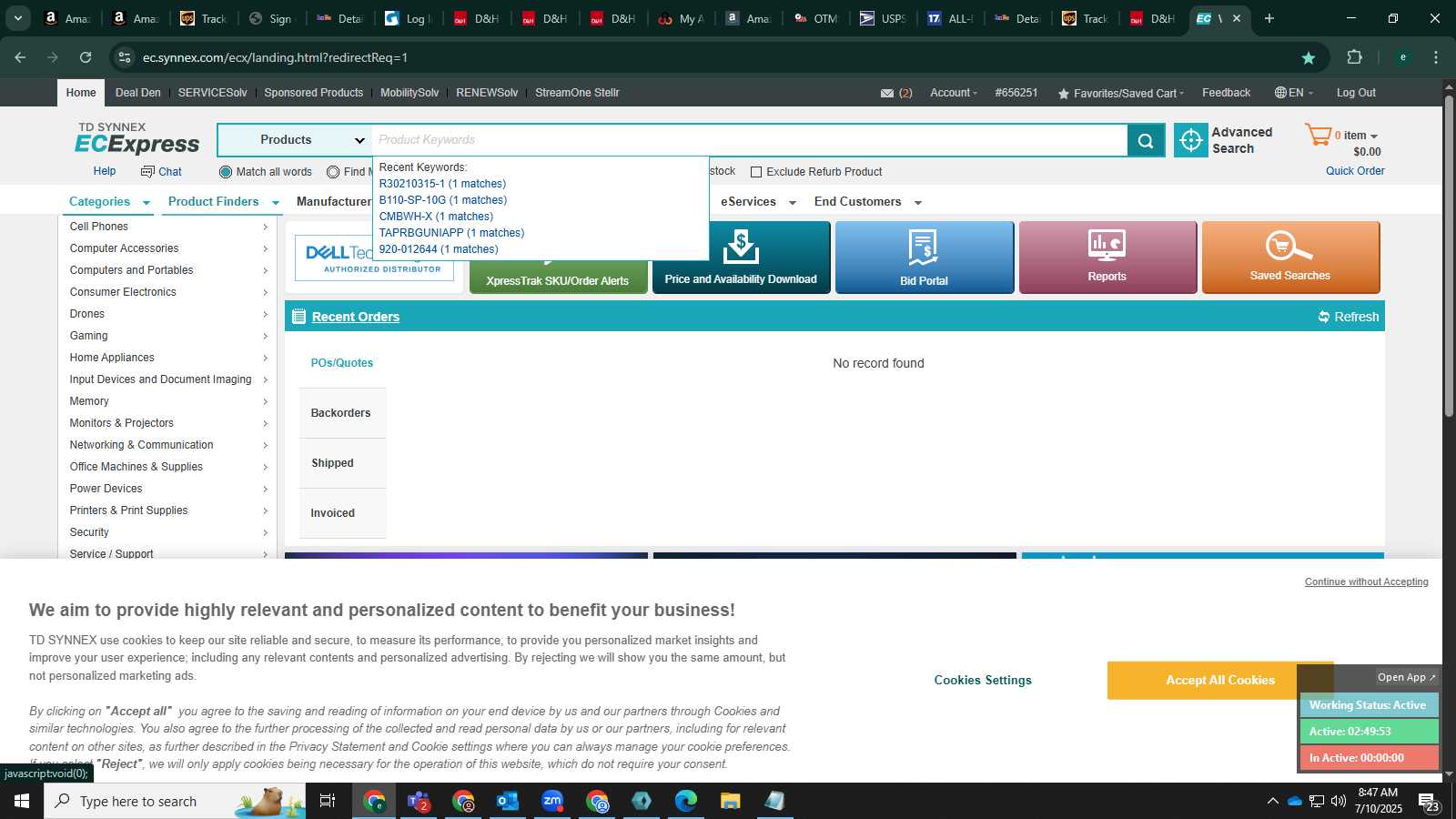Click the Log Out link
The width and height of the screenshot is (1456, 819).
click(x=1356, y=93)
